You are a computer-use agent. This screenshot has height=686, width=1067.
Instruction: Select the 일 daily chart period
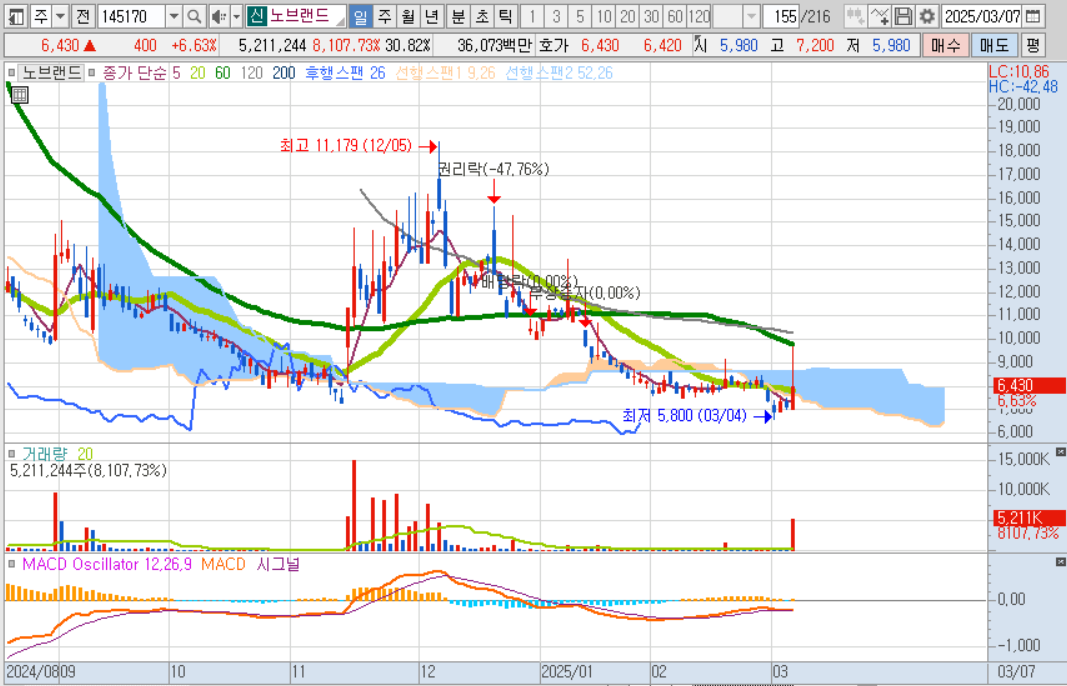tap(361, 16)
